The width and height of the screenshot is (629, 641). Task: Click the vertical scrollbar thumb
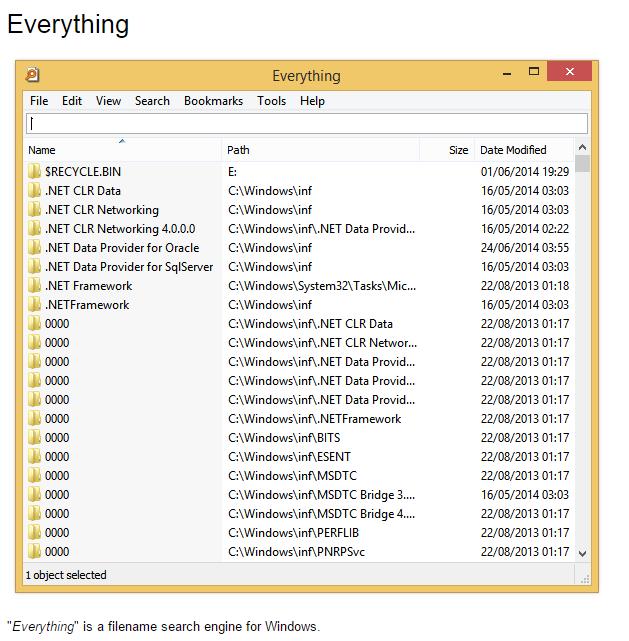tap(582, 164)
